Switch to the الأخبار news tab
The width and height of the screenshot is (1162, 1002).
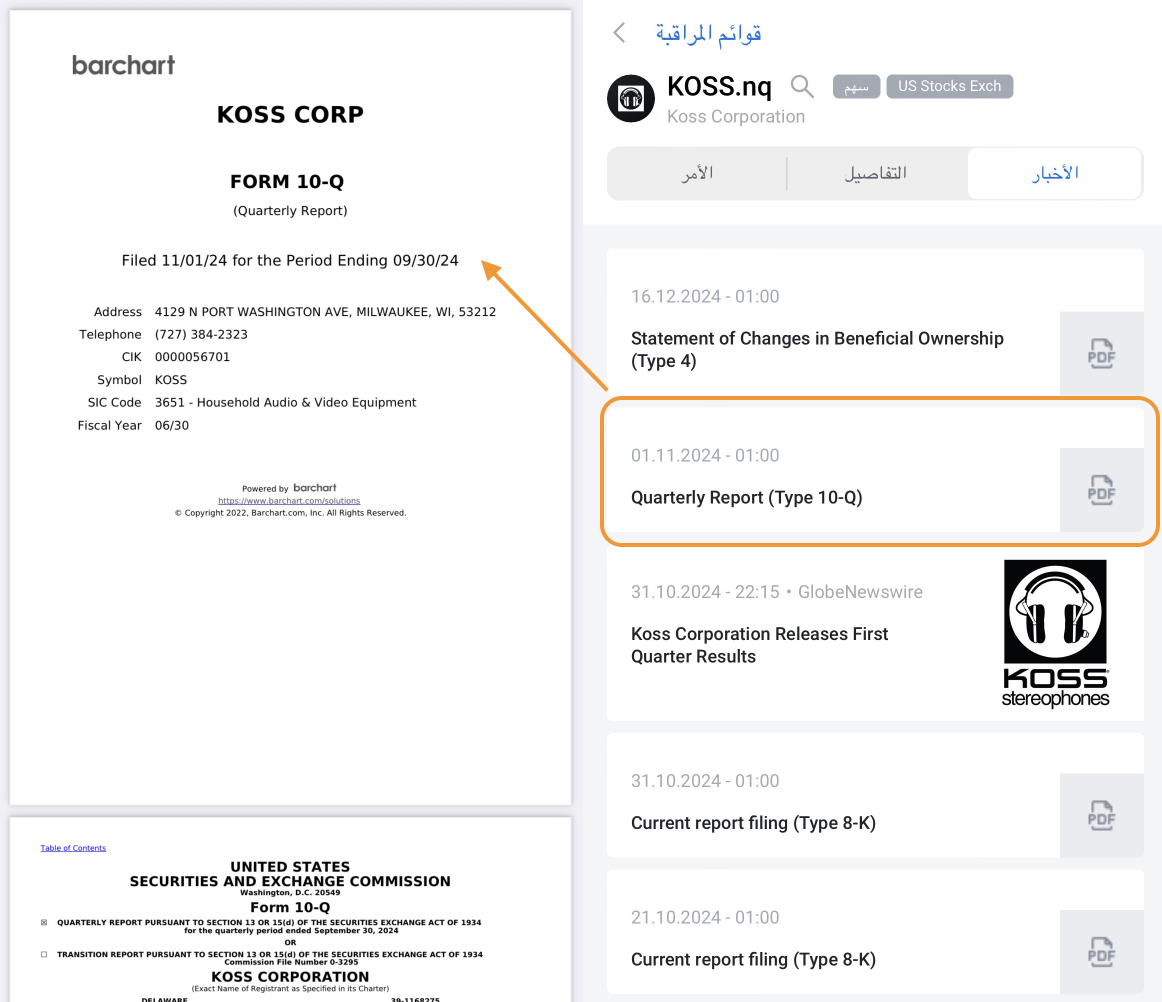[x=1055, y=173]
